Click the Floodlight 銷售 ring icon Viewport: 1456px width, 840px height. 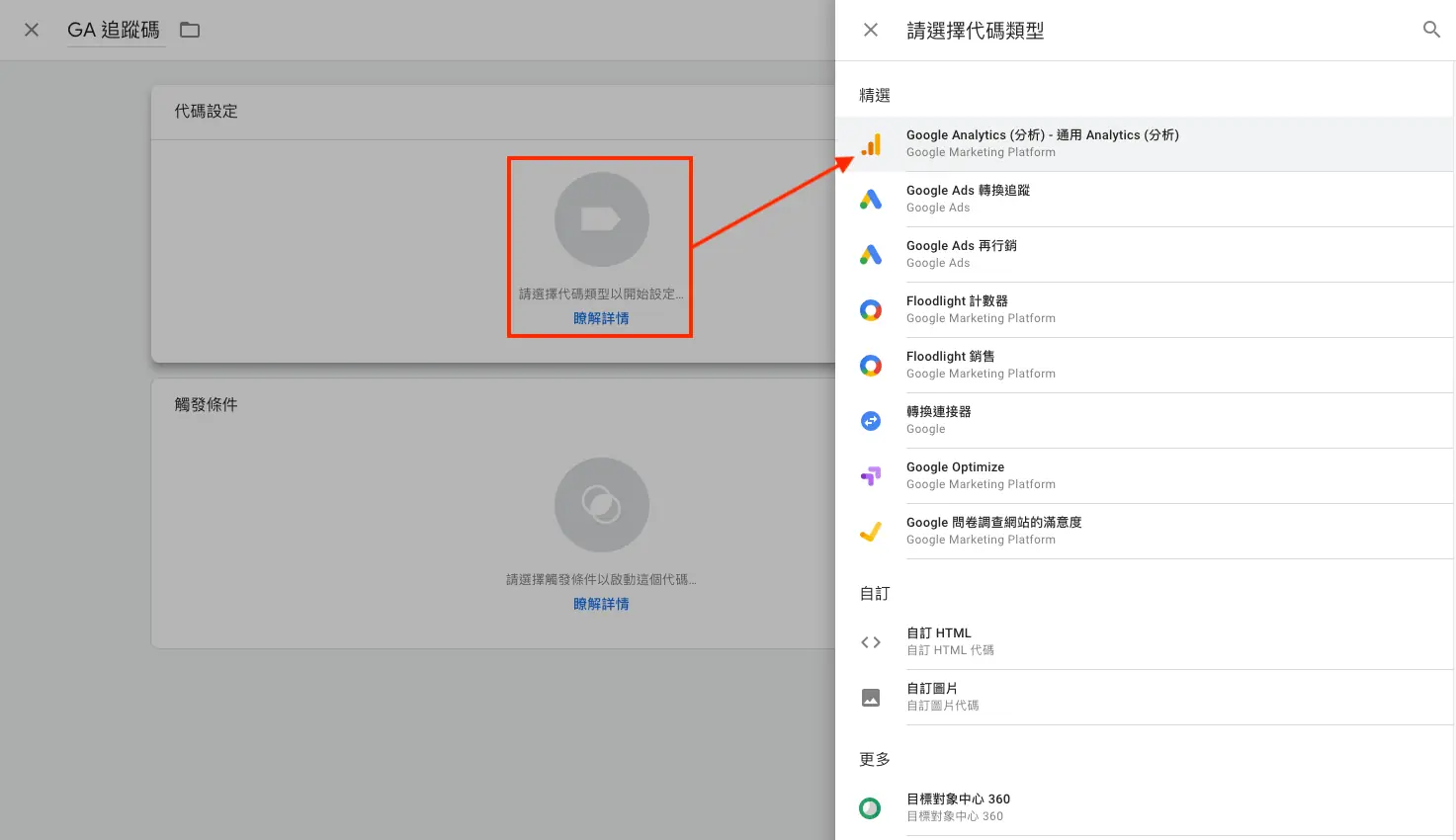(x=871, y=366)
